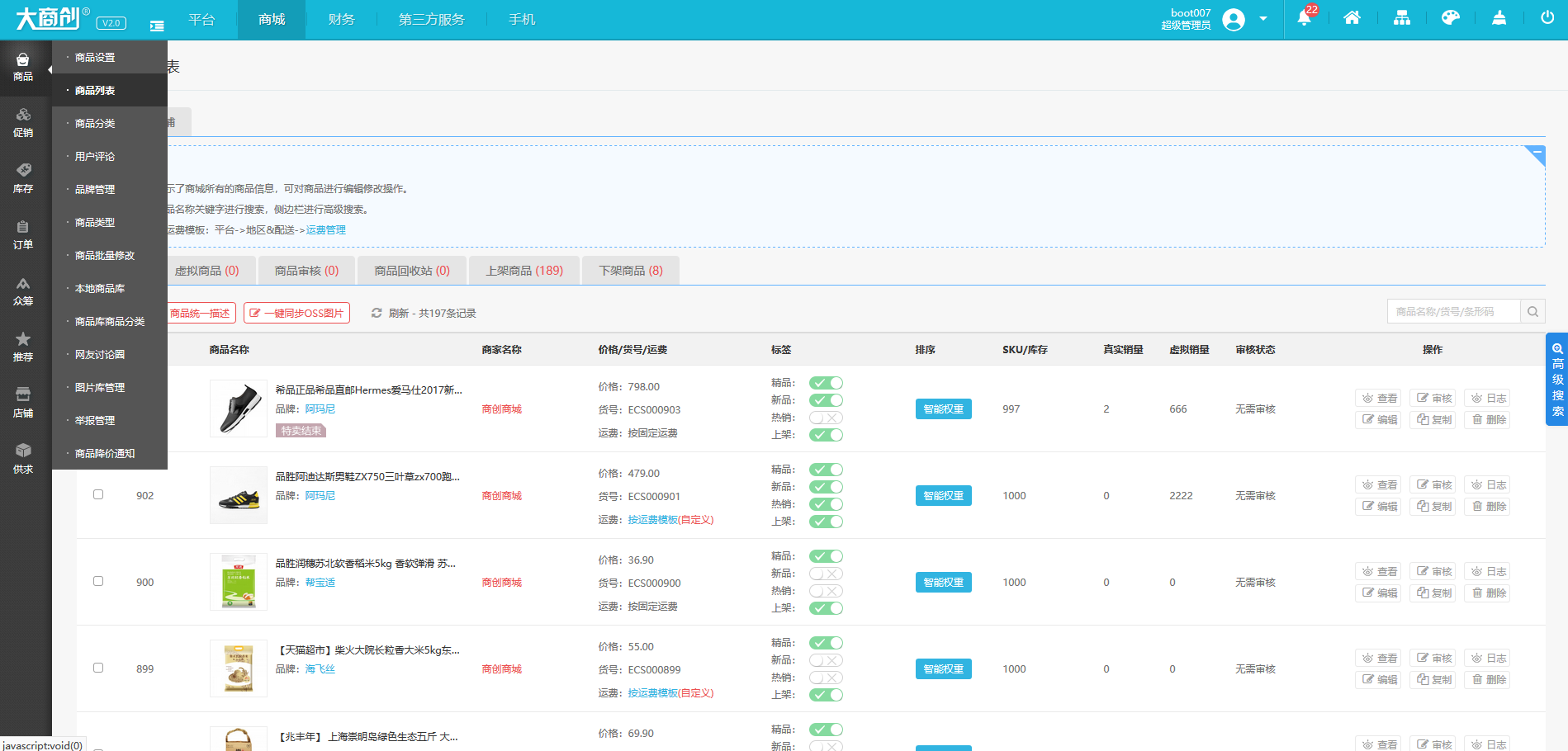
Task: Toggle 新品 switch for product 900
Action: [x=826, y=574]
